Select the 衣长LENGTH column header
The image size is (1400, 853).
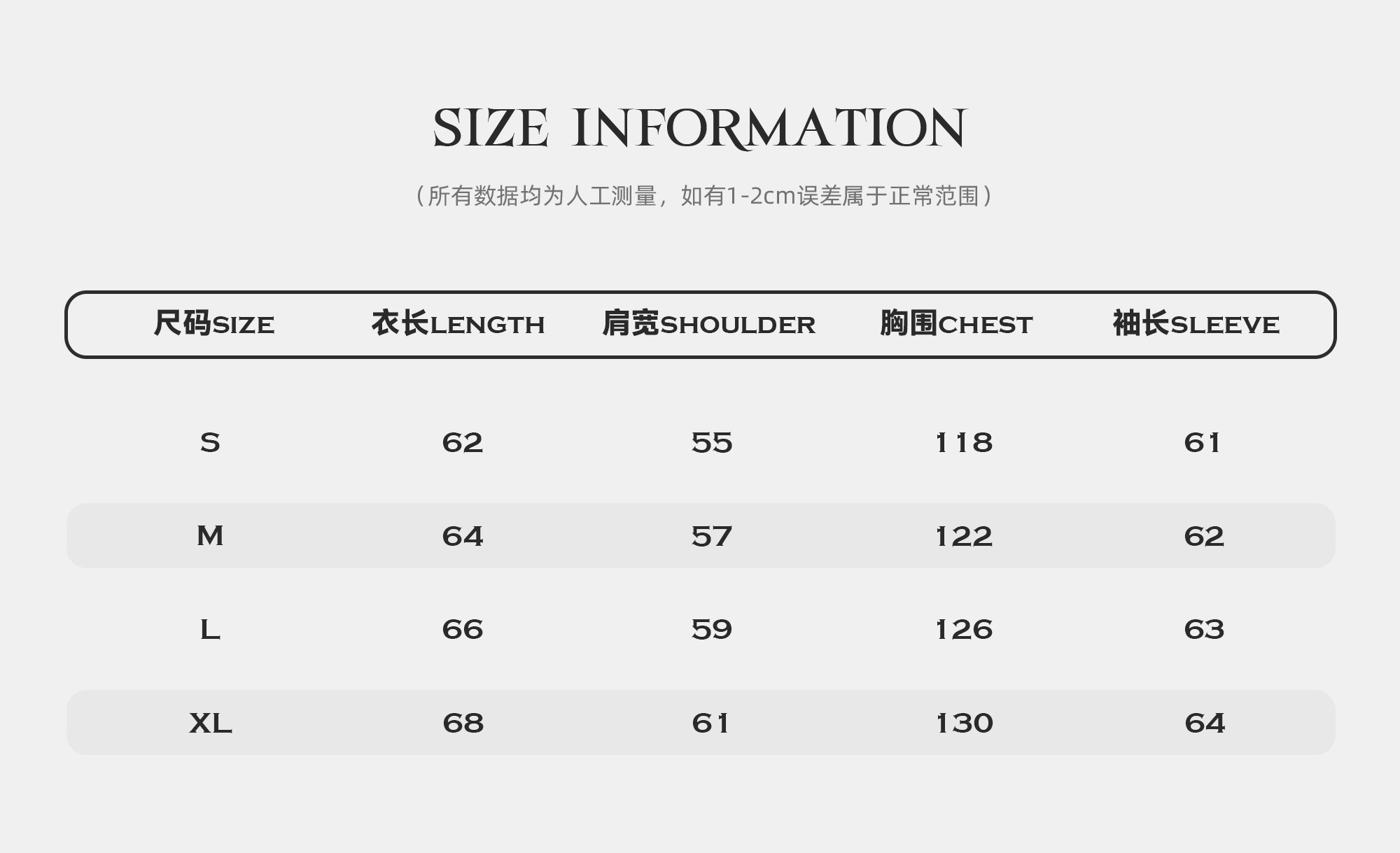tap(458, 325)
